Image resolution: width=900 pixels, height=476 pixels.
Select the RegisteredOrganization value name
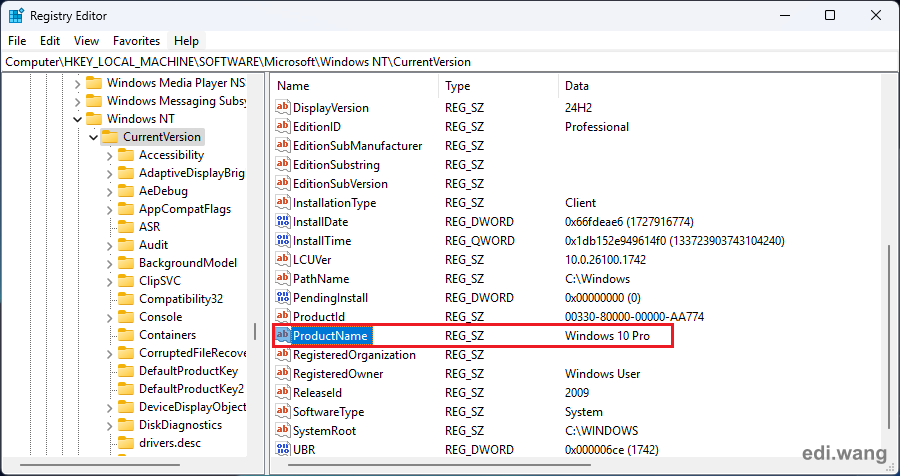point(354,354)
